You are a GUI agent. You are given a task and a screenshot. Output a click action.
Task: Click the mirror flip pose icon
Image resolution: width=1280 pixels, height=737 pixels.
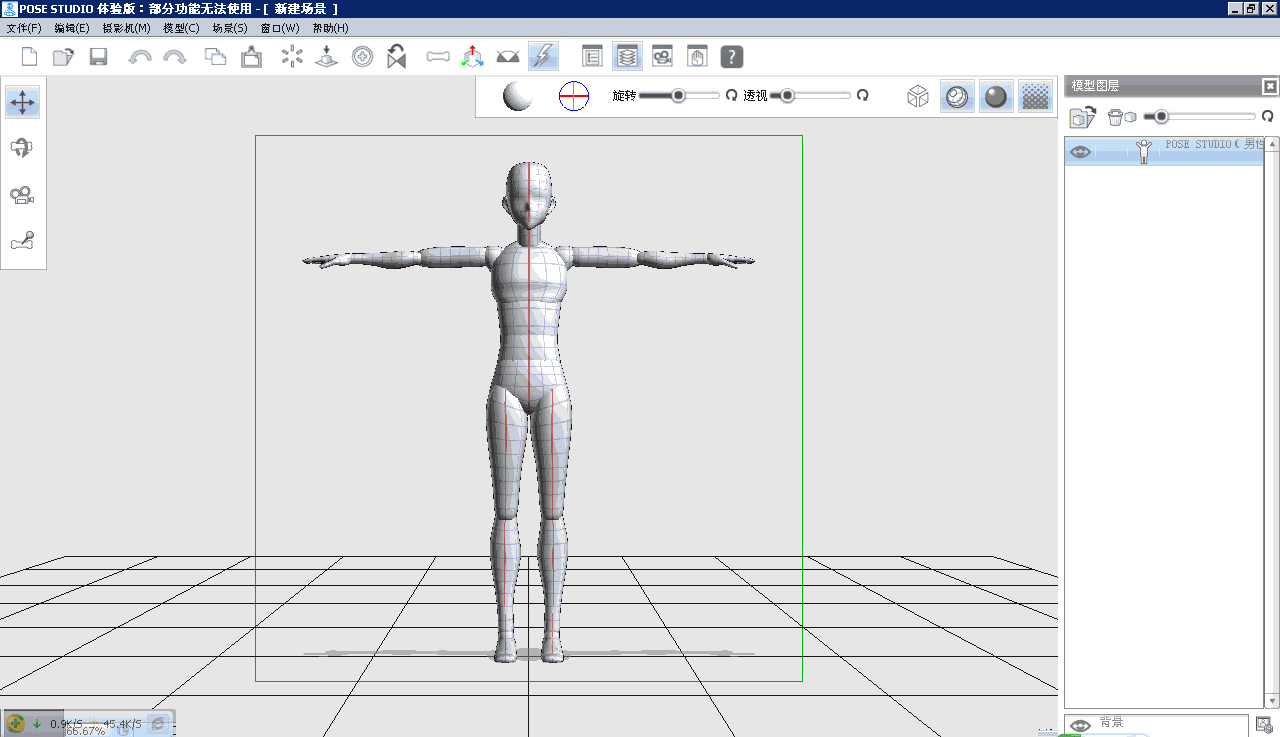point(397,57)
